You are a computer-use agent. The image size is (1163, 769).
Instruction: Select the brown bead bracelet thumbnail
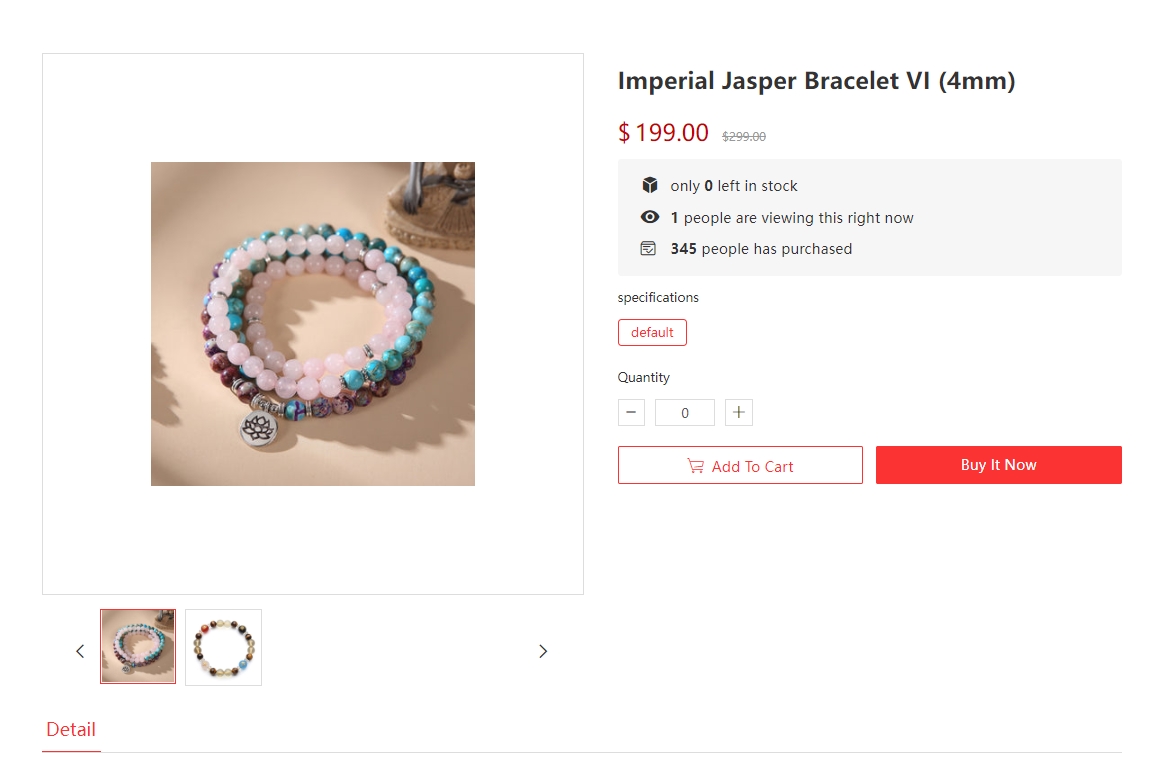223,647
